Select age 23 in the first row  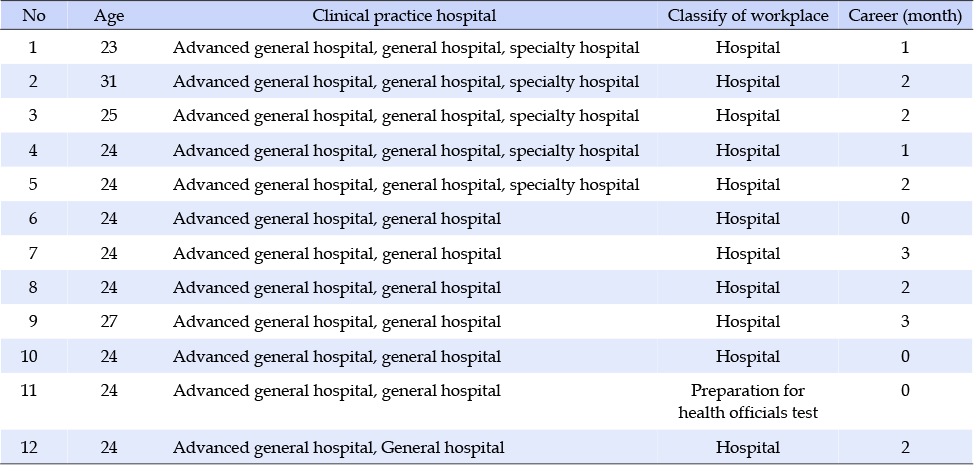(109, 47)
